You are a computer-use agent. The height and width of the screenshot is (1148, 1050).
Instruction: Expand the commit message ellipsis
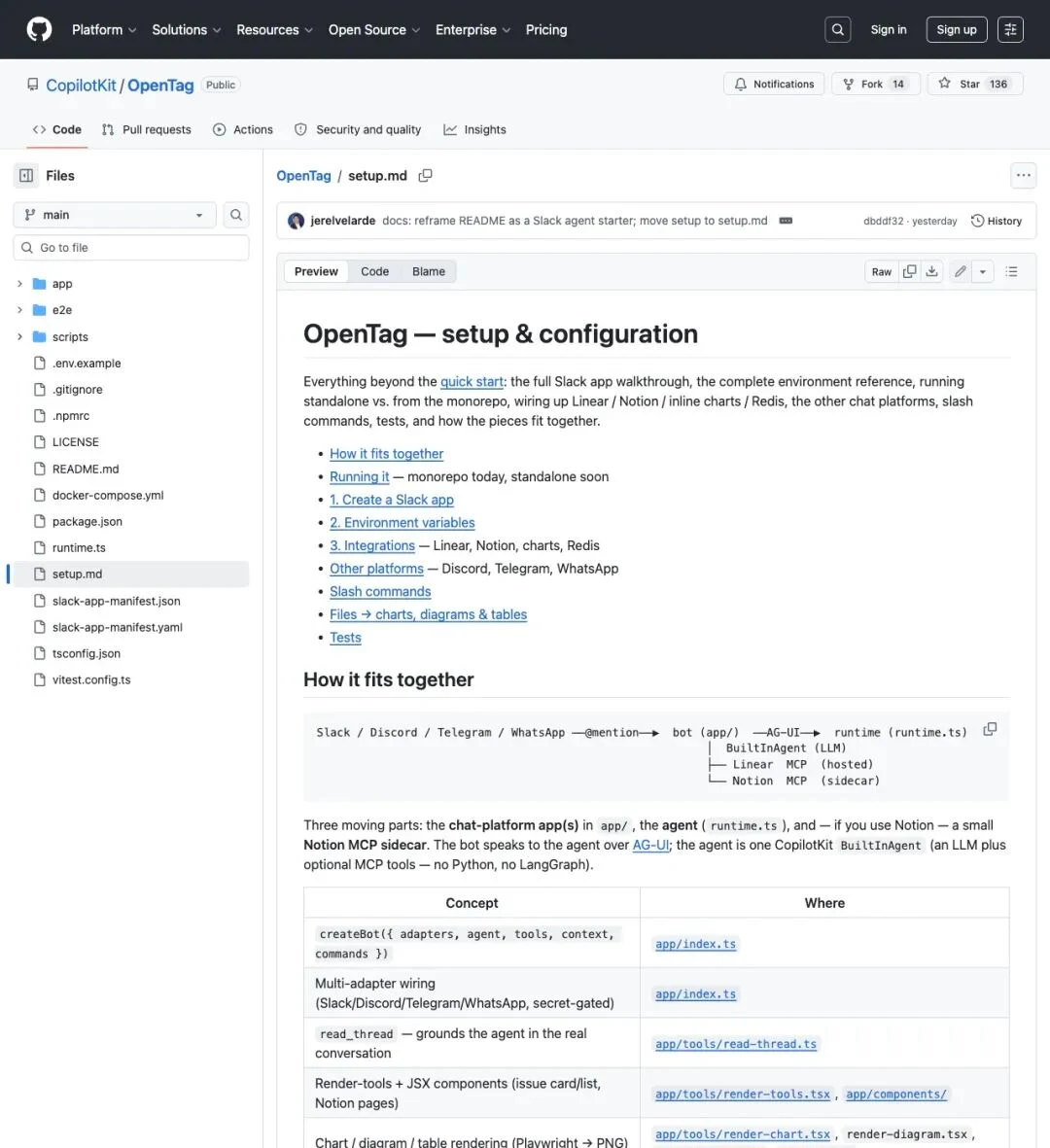[786, 221]
